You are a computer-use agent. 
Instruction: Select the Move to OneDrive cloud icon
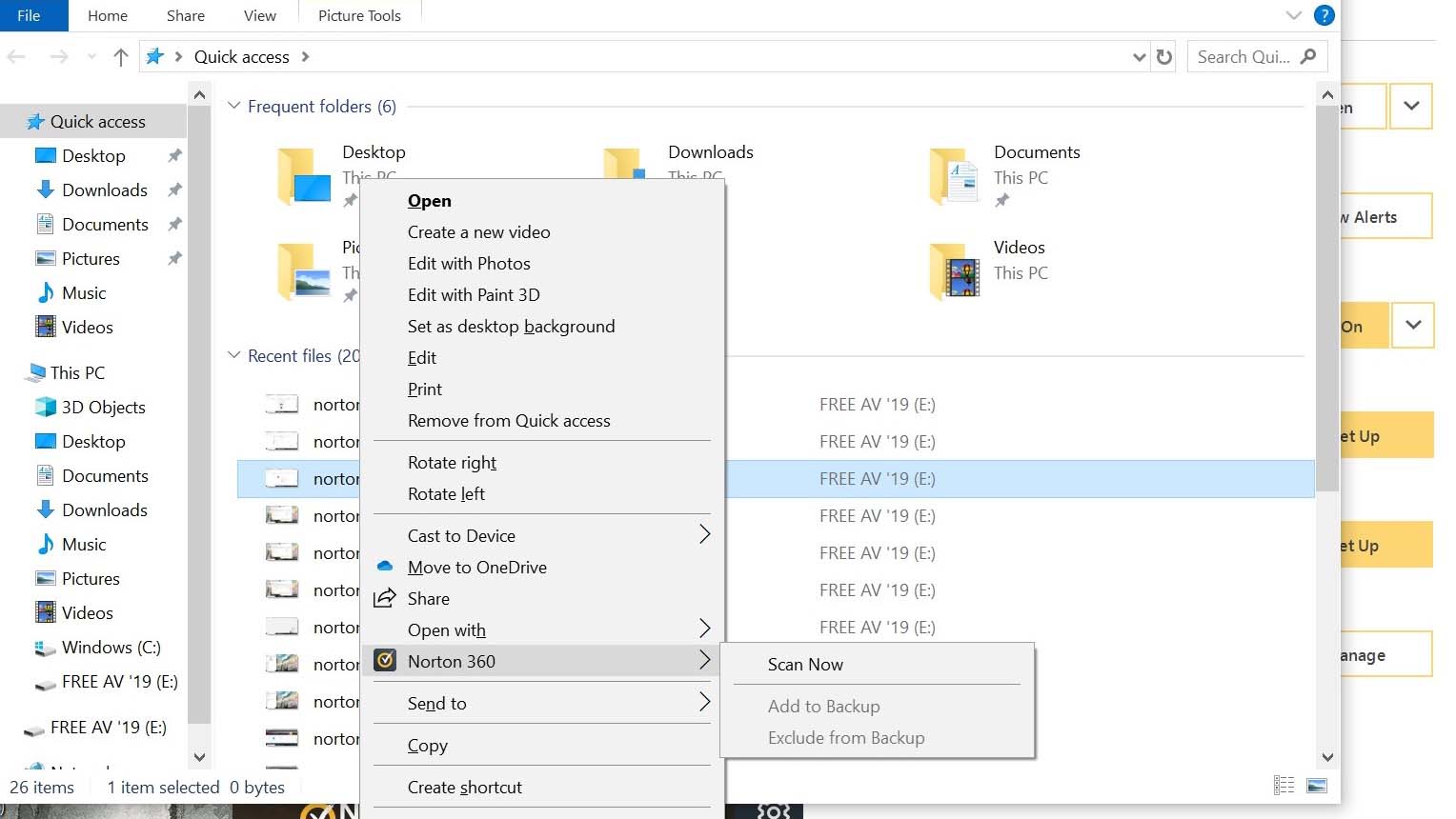(x=385, y=567)
